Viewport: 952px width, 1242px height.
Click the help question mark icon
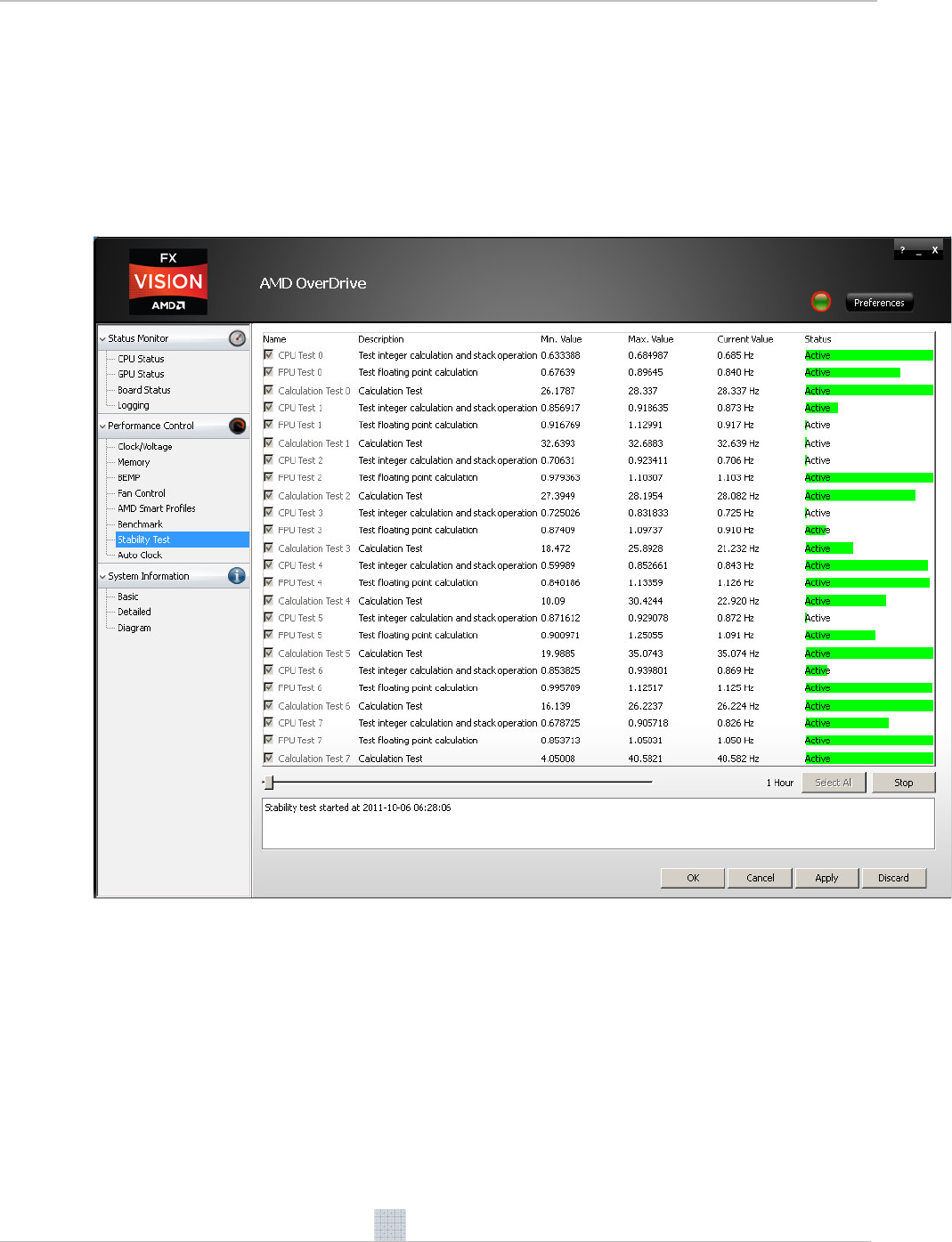click(x=902, y=250)
